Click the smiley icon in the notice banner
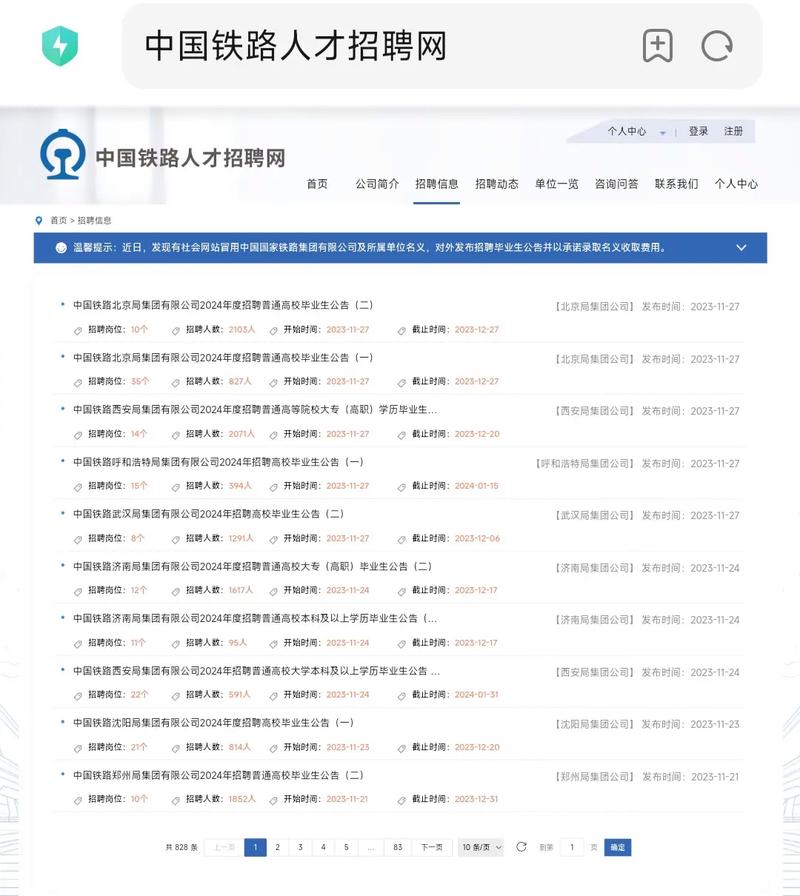Screen dimensions: 800x896 (x=61, y=247)
